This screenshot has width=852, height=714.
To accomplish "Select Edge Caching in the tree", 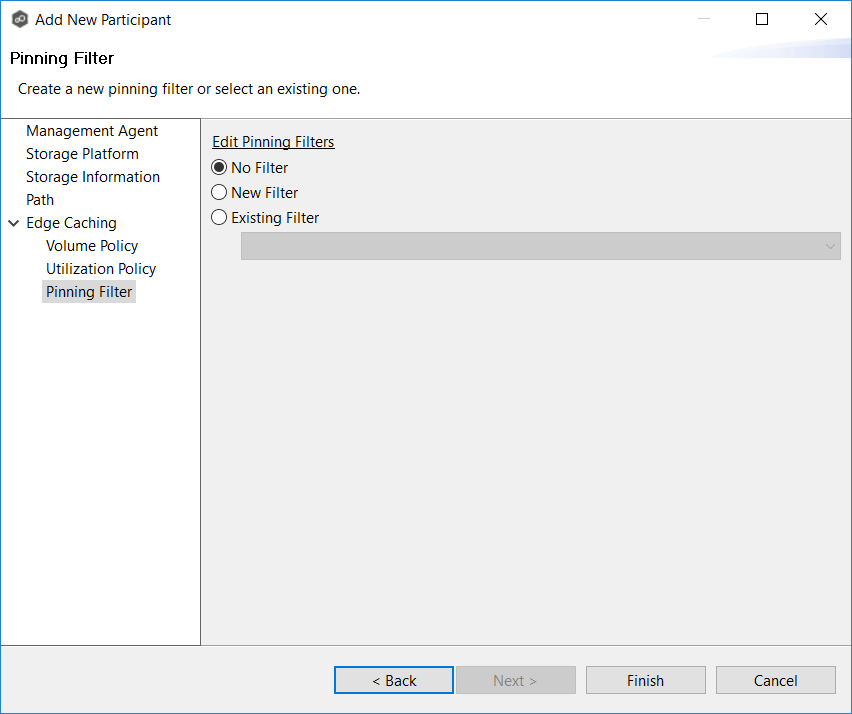I will tap(71, 223).
